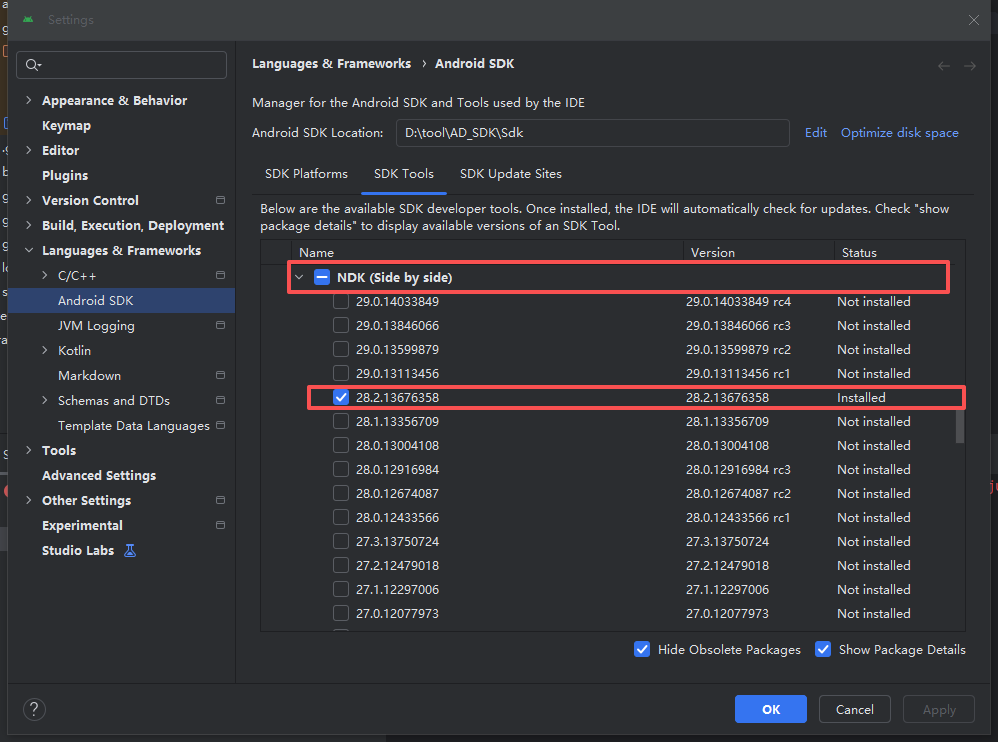Open Keymap settings
The height and width of the screenshot is (742, 998).
point(66,125)
